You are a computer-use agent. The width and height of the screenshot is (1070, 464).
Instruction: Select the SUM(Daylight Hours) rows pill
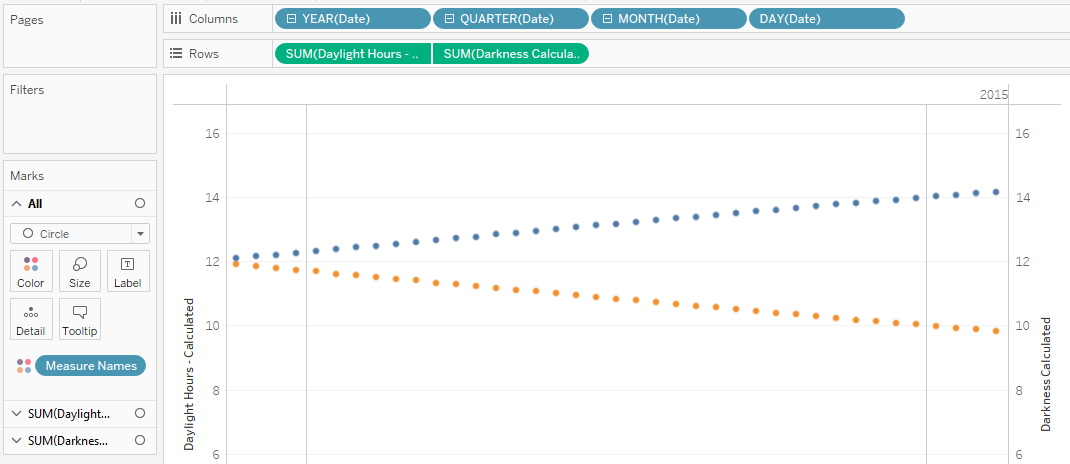tap(353, 54)
